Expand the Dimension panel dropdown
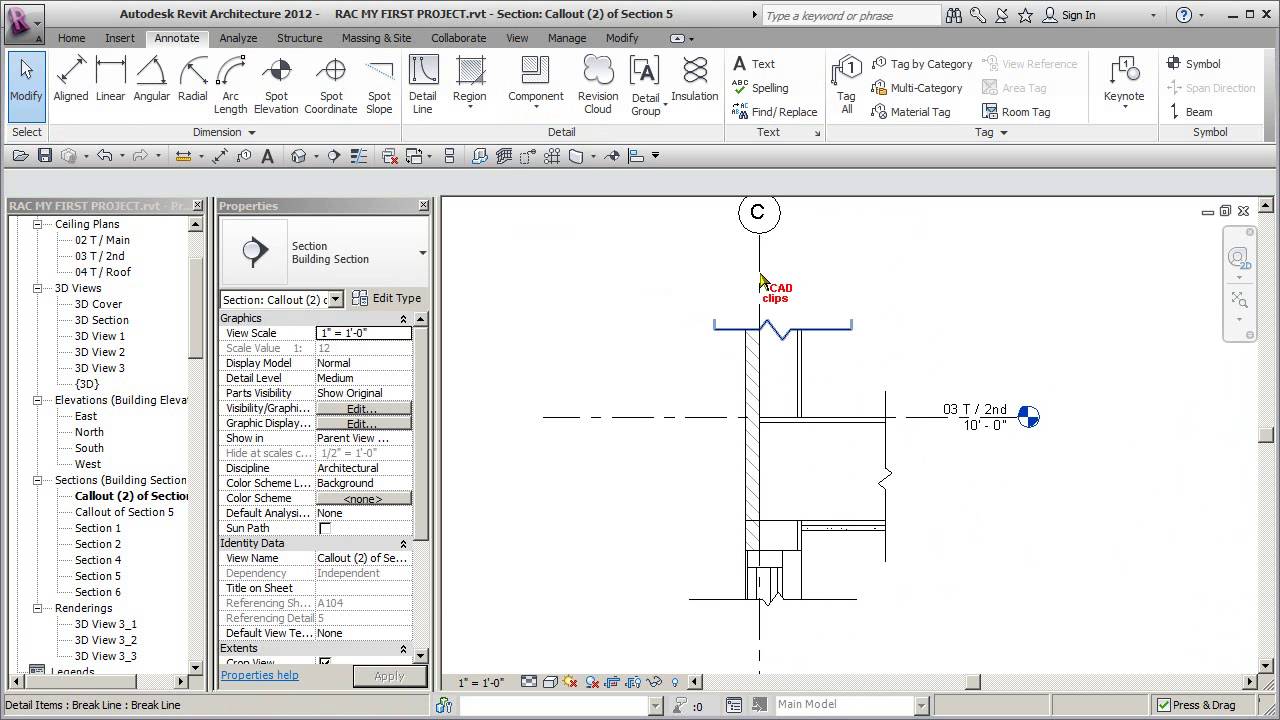 coord(224,132)
